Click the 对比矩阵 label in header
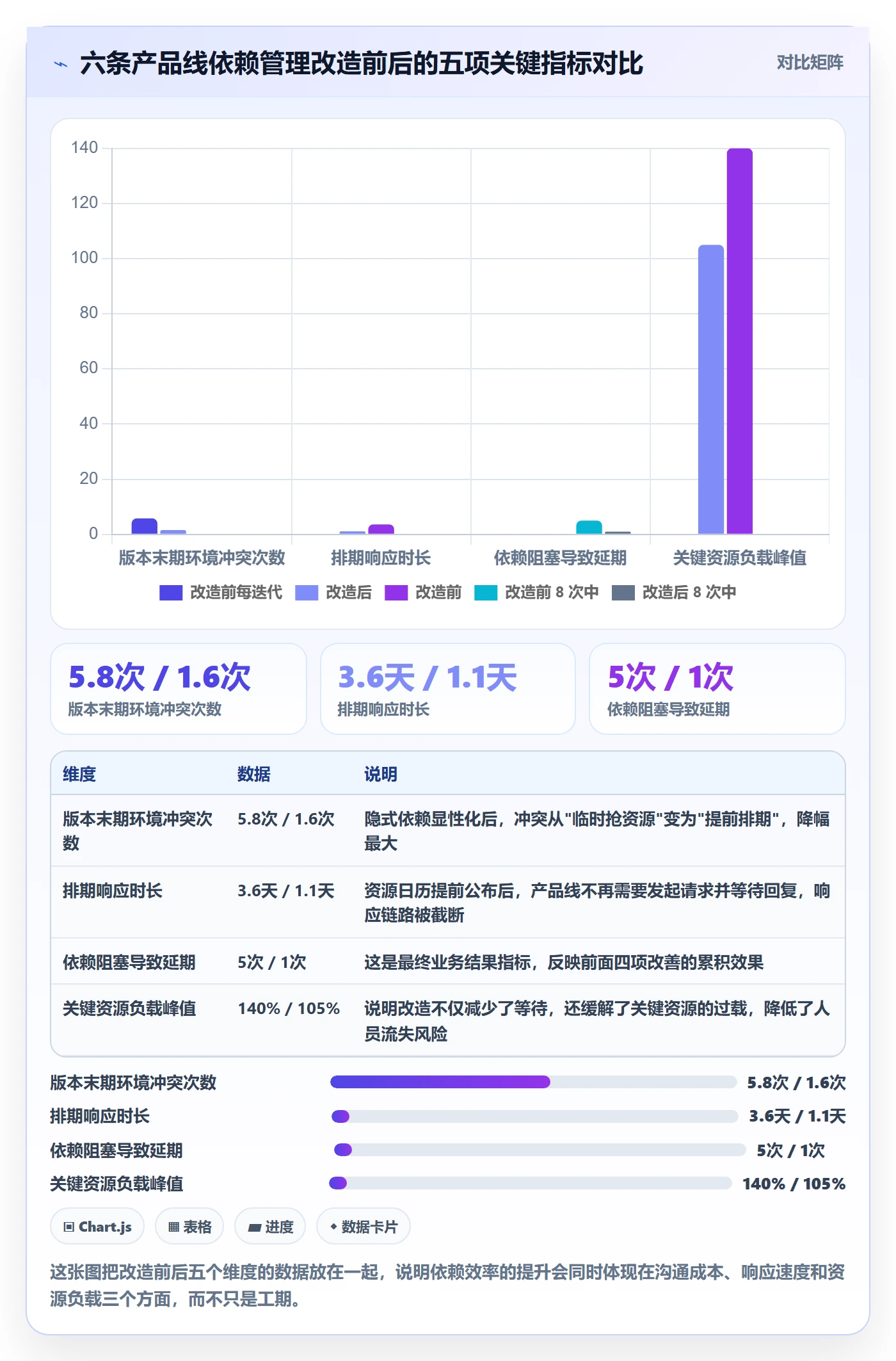Image resolution: width=896 pixels, height=1361 pixels. [810, 63]
